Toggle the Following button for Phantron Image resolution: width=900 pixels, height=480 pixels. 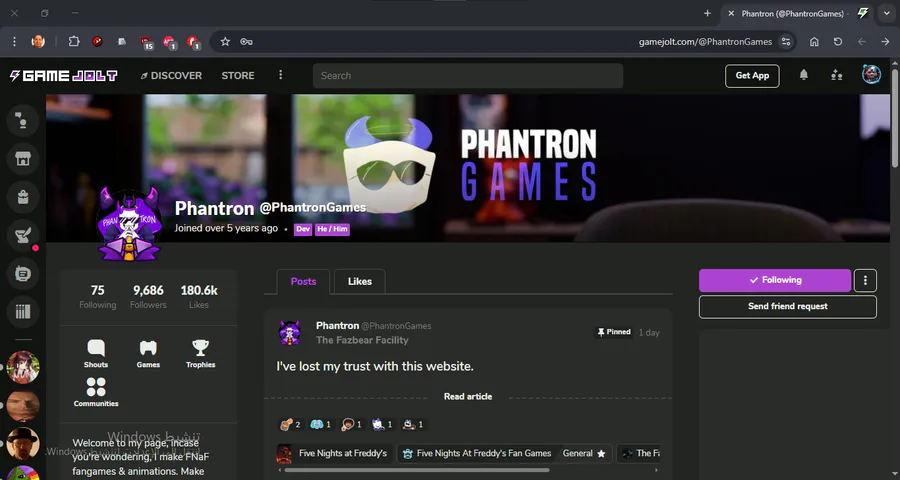pyautogui.click(x=775, y=280)
